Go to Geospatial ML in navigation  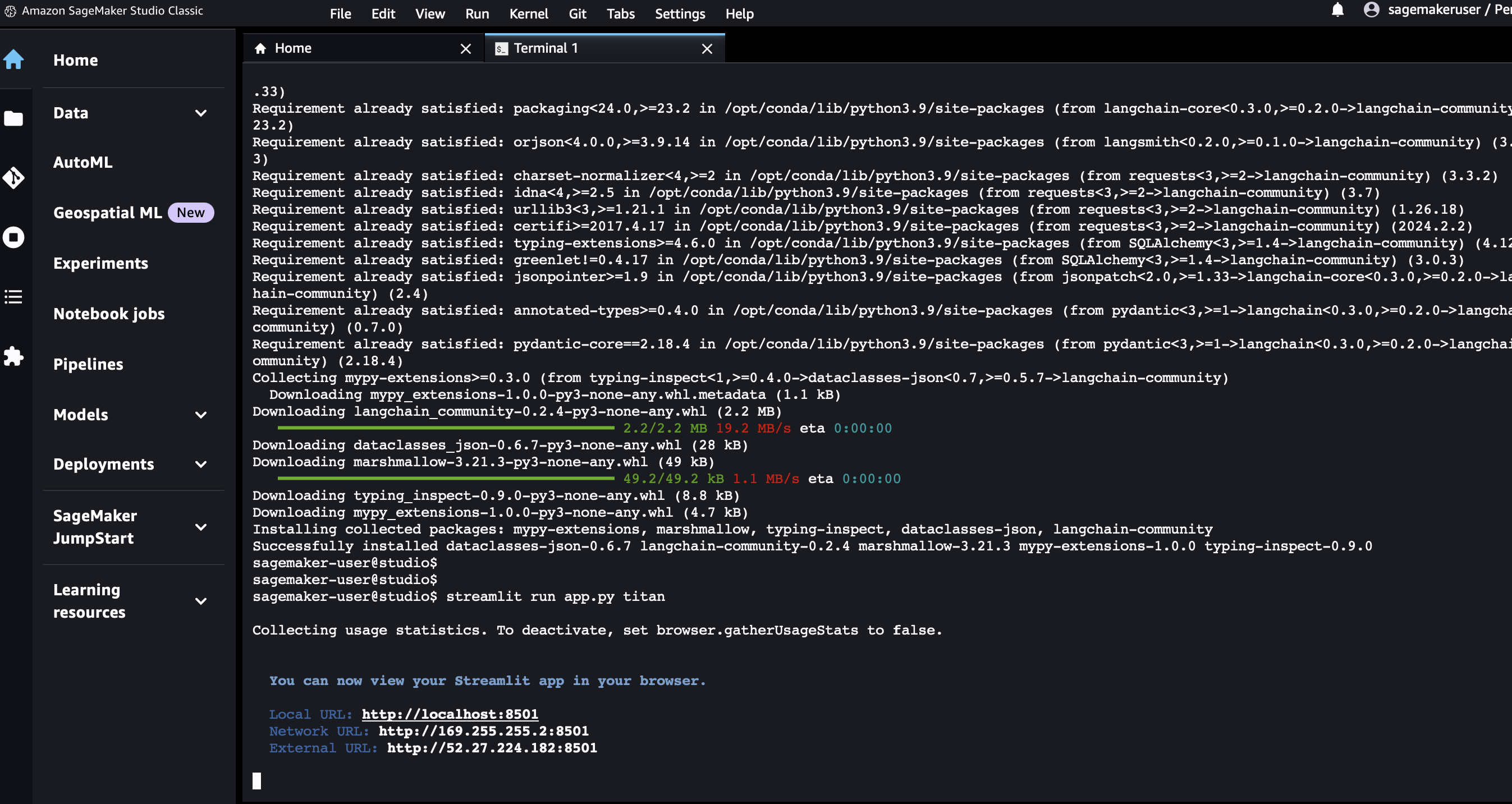pos(107,213)
